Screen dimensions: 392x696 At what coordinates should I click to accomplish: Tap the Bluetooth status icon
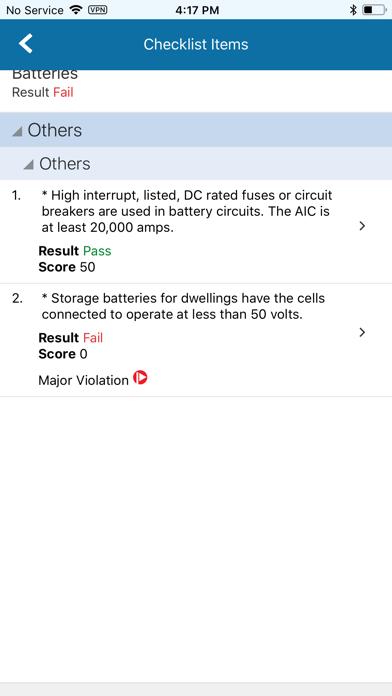353,10
